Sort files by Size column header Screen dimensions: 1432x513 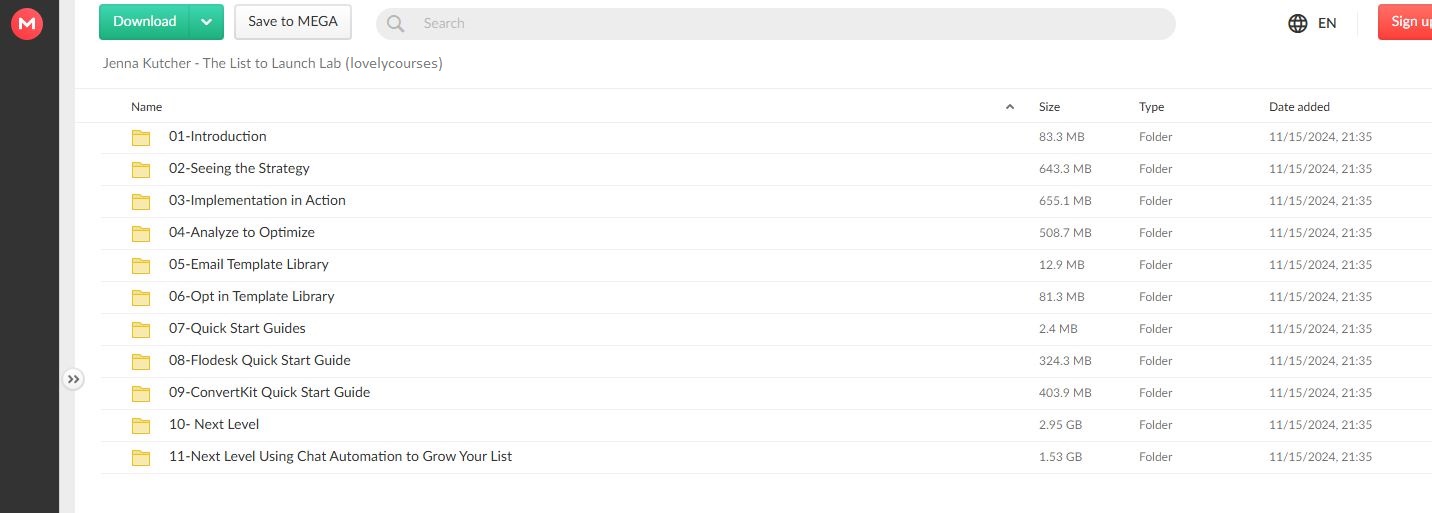click(x=1049, y=107)
